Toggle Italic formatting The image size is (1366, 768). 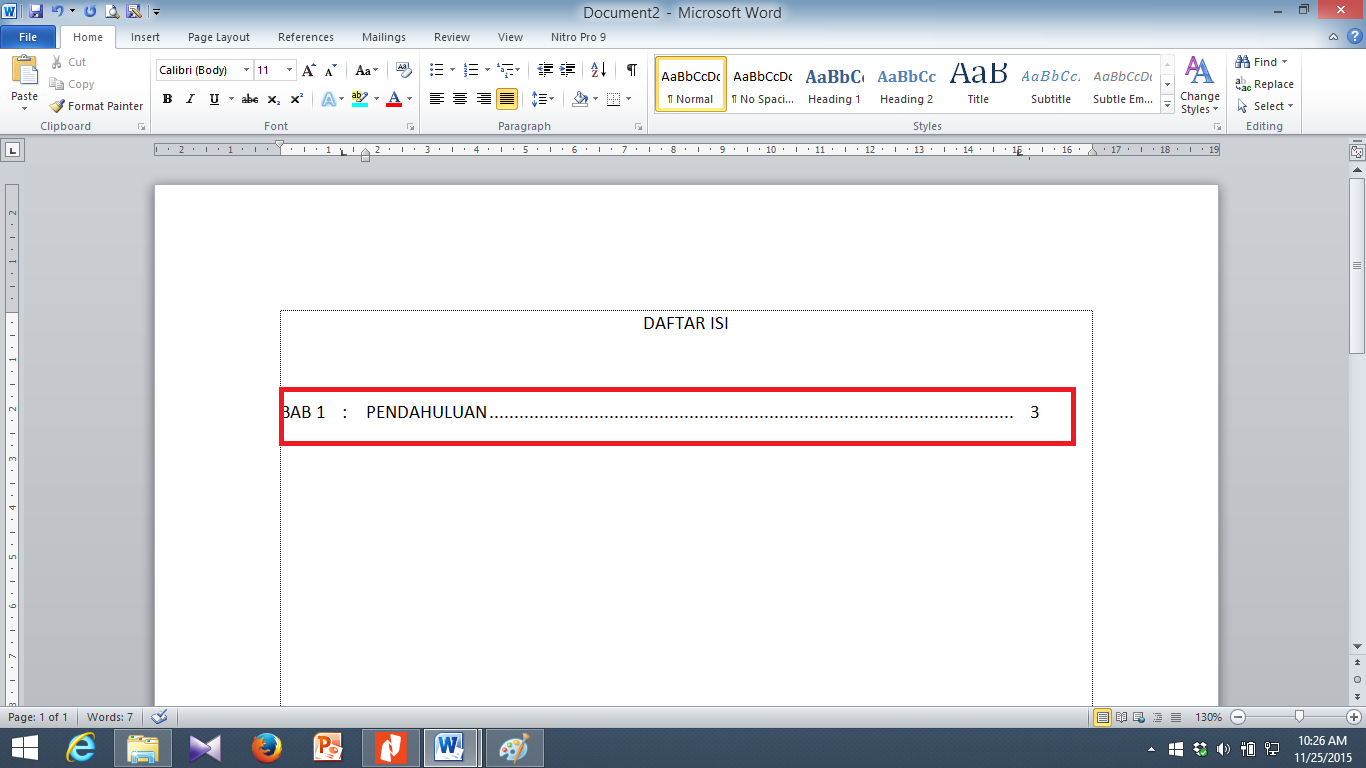point(190,99)
